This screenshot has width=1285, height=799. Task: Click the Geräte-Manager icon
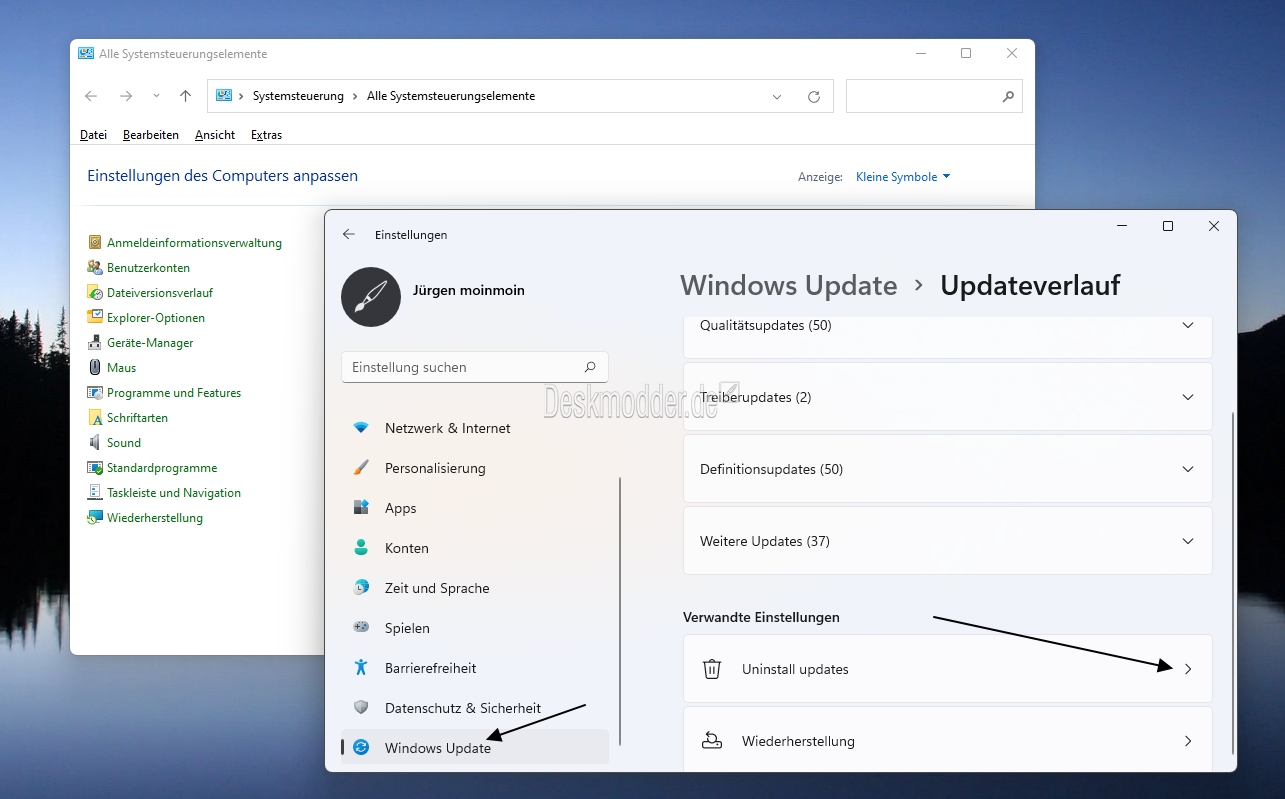click(x=95, y=342)
